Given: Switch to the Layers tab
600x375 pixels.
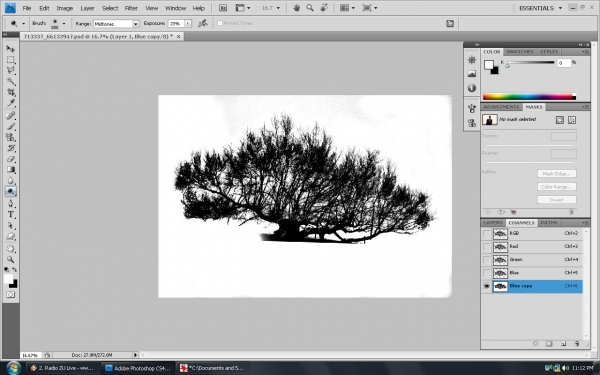Looking at the screenshot, I should click(493, 223).
